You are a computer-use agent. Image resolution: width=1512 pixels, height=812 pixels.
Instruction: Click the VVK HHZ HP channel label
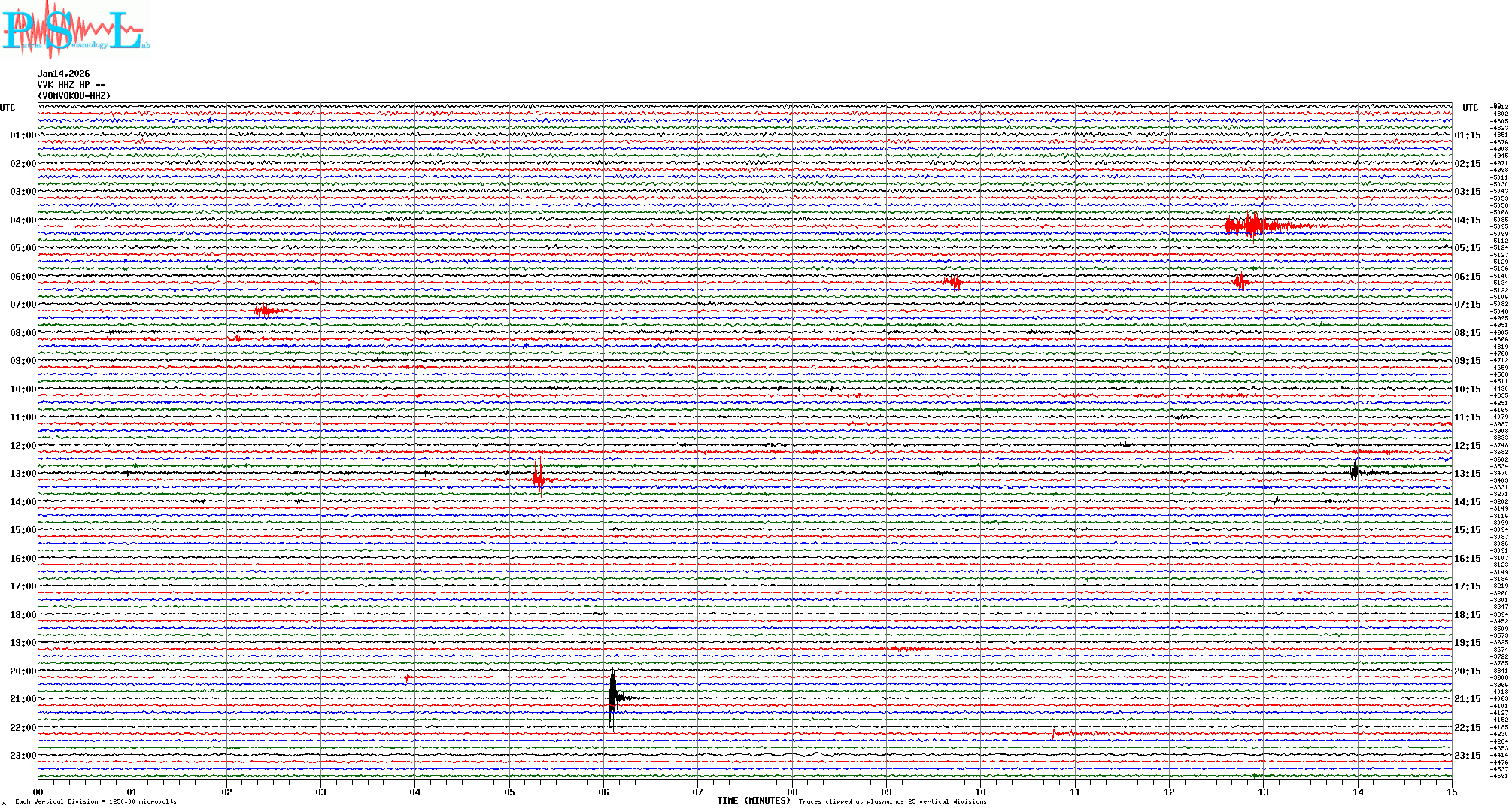tap(71, 85)
